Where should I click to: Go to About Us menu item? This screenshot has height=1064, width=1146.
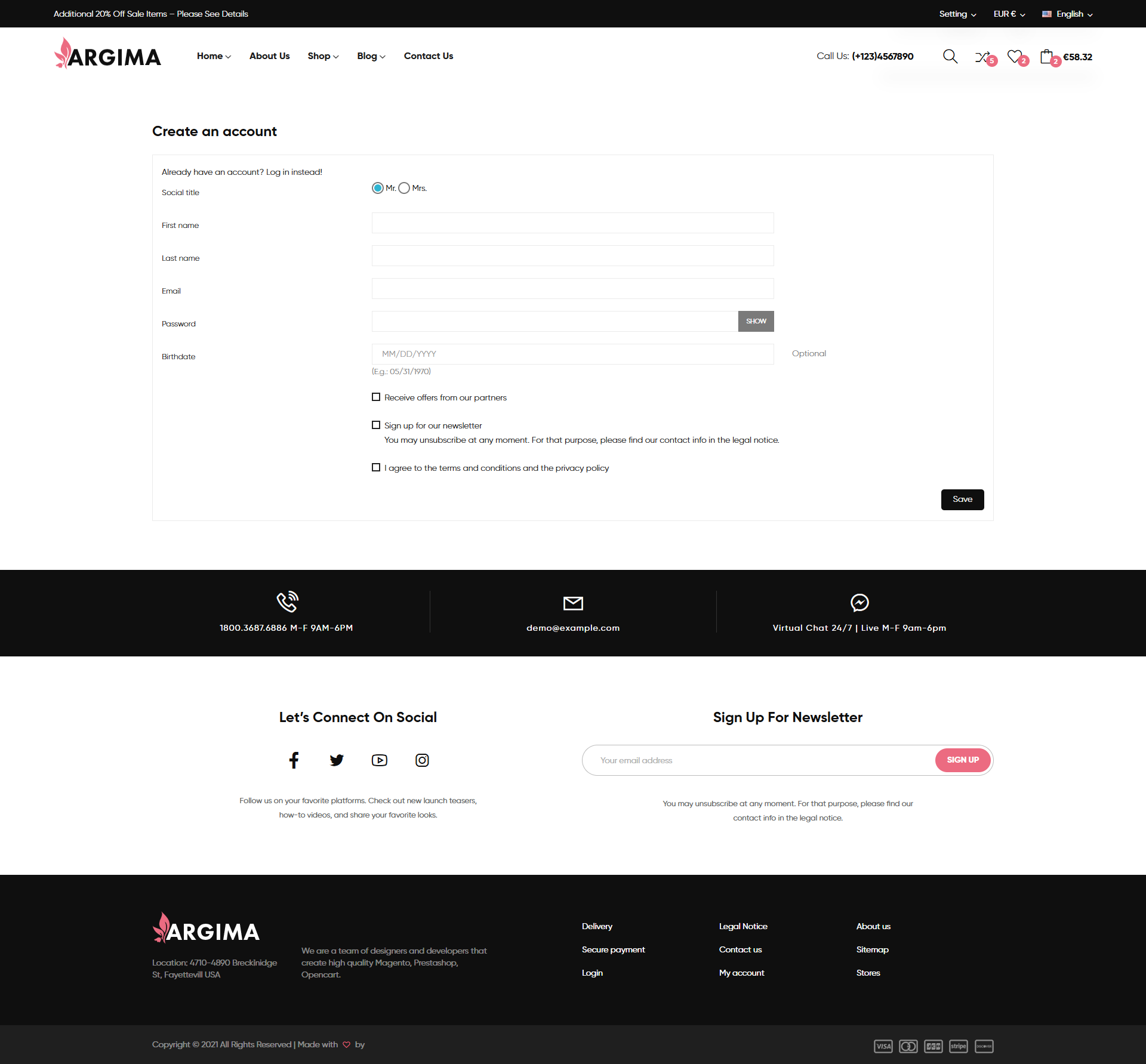click(x=269, y=56)
